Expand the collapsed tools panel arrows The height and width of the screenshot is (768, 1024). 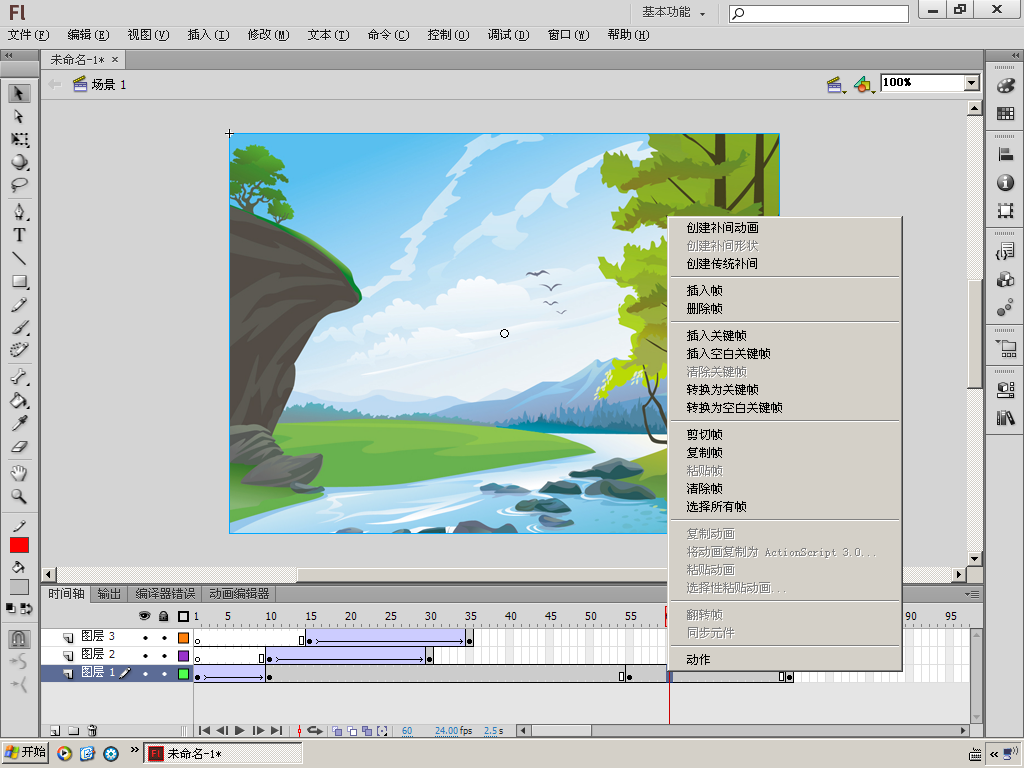(9, 56)
